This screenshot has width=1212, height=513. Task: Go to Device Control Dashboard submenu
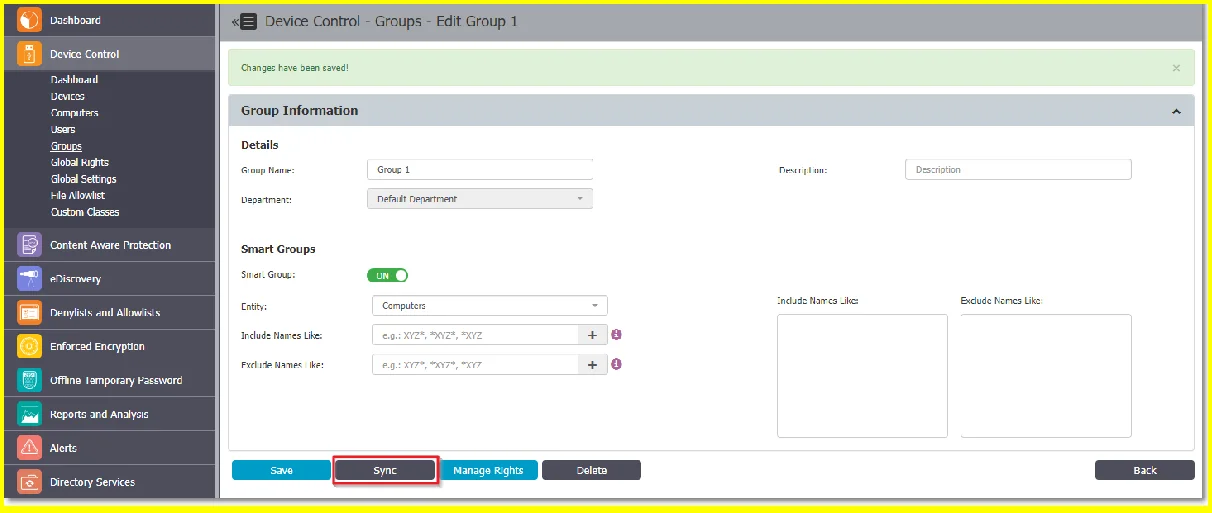tap(74, 80)
